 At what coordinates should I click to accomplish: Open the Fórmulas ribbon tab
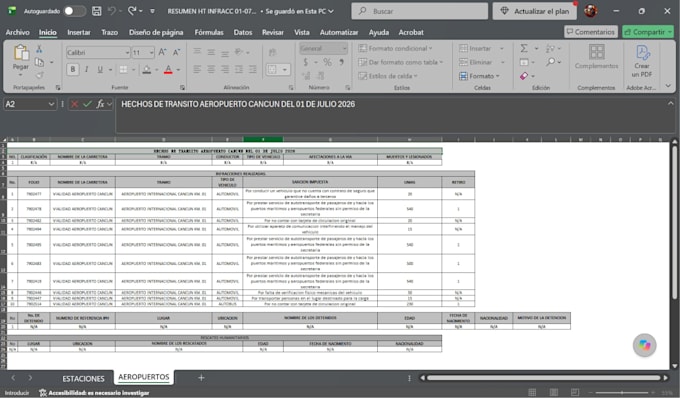click(x=209, y=32)
